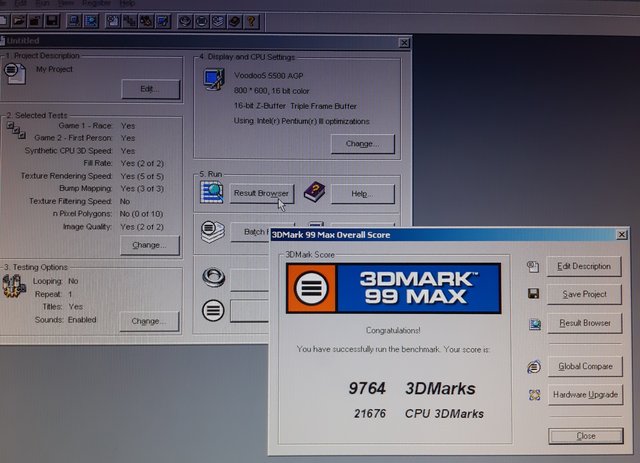
Task: Click the Congratulations! text
Action: pyautogui.click(x=393, y=330)
